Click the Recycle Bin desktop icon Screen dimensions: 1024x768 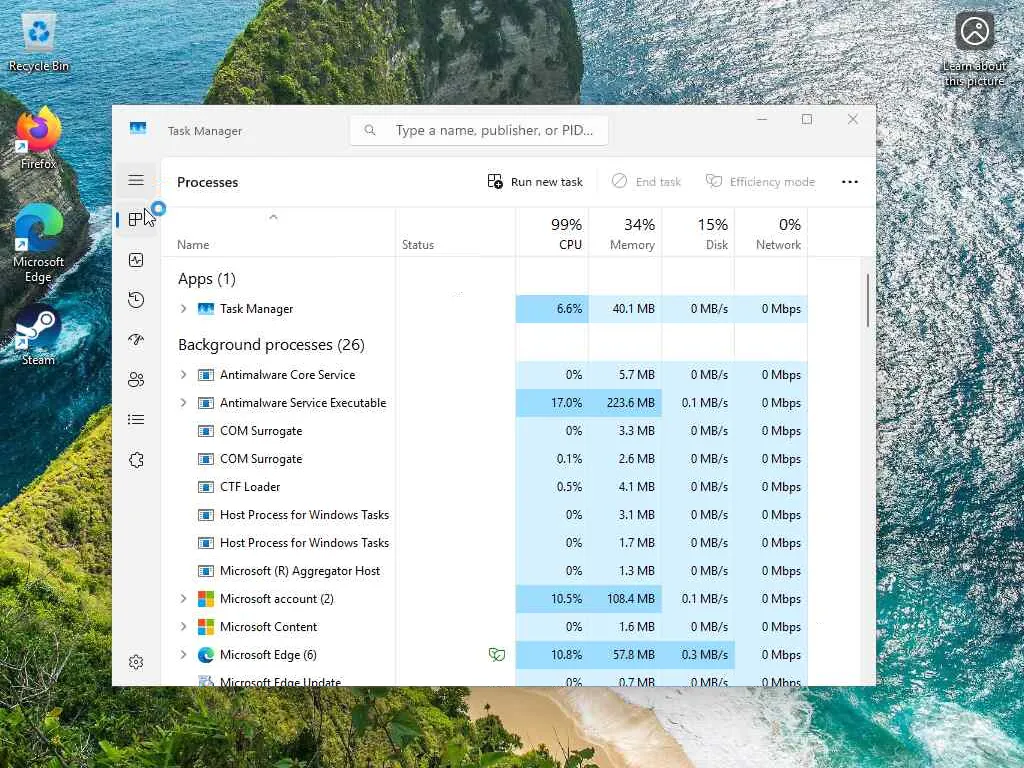(x=39, y=41)
